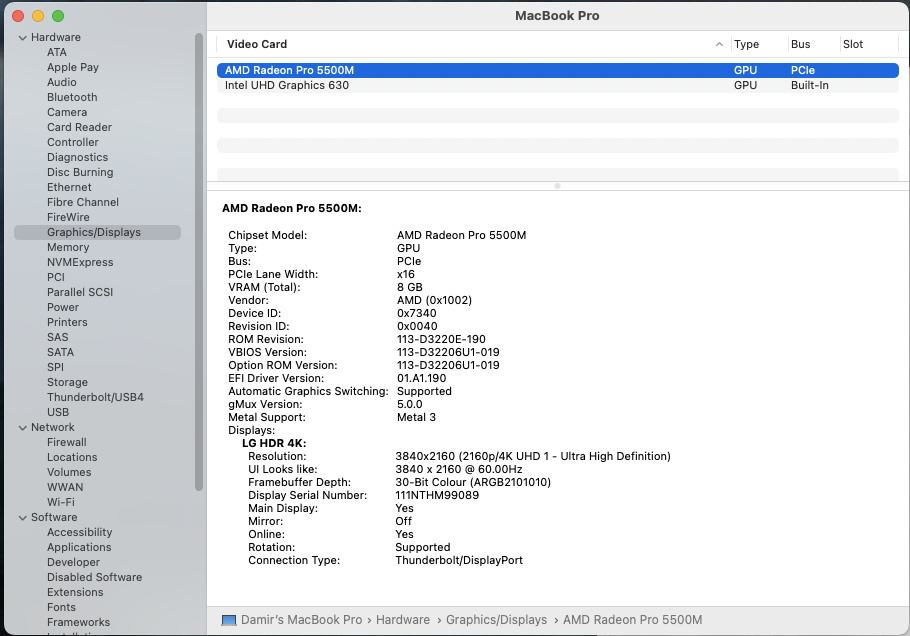
Task: Open Storage in the sidebar
Action: [67, 382]
